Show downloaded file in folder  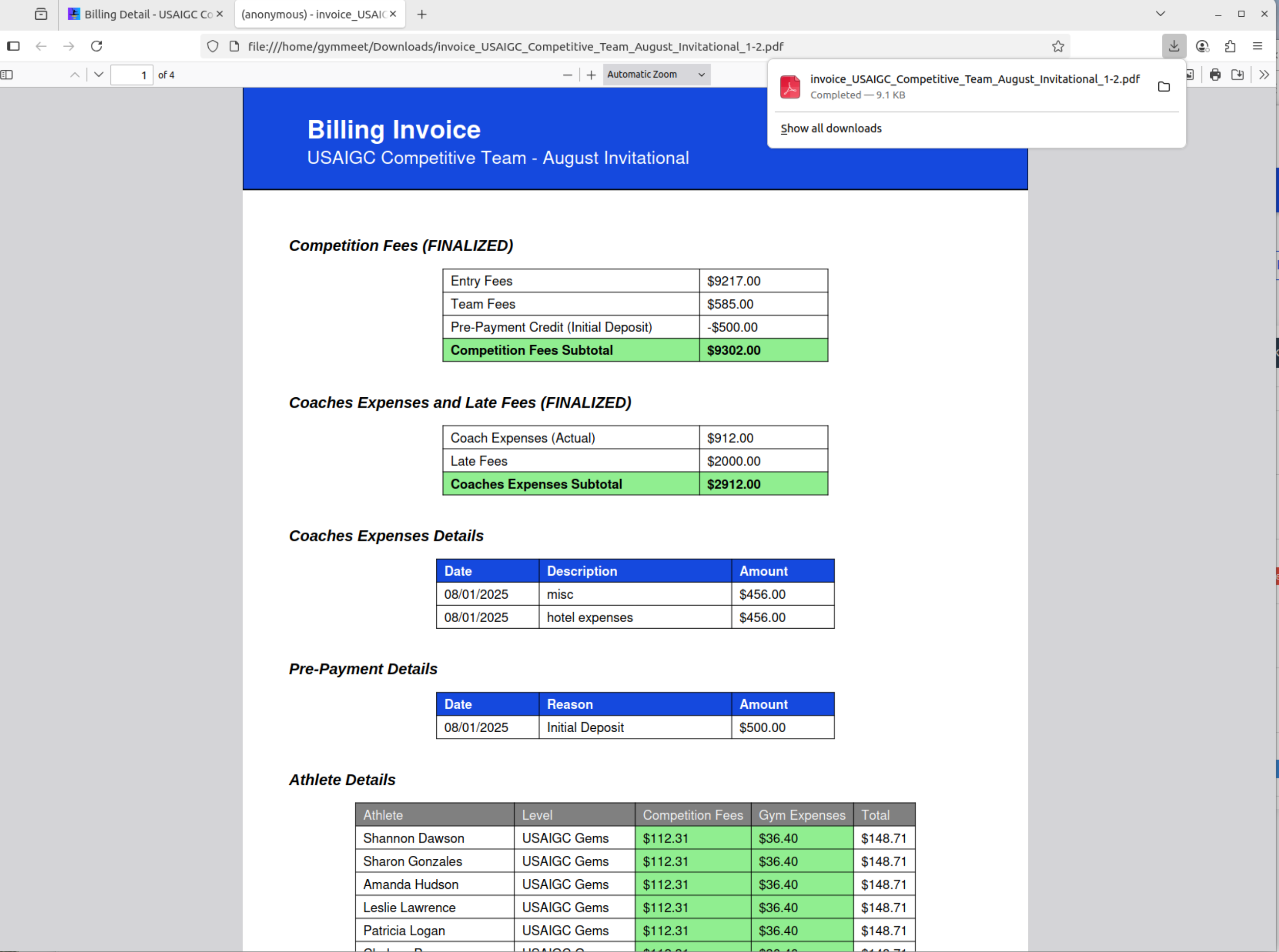click(x=1164, y=86)
